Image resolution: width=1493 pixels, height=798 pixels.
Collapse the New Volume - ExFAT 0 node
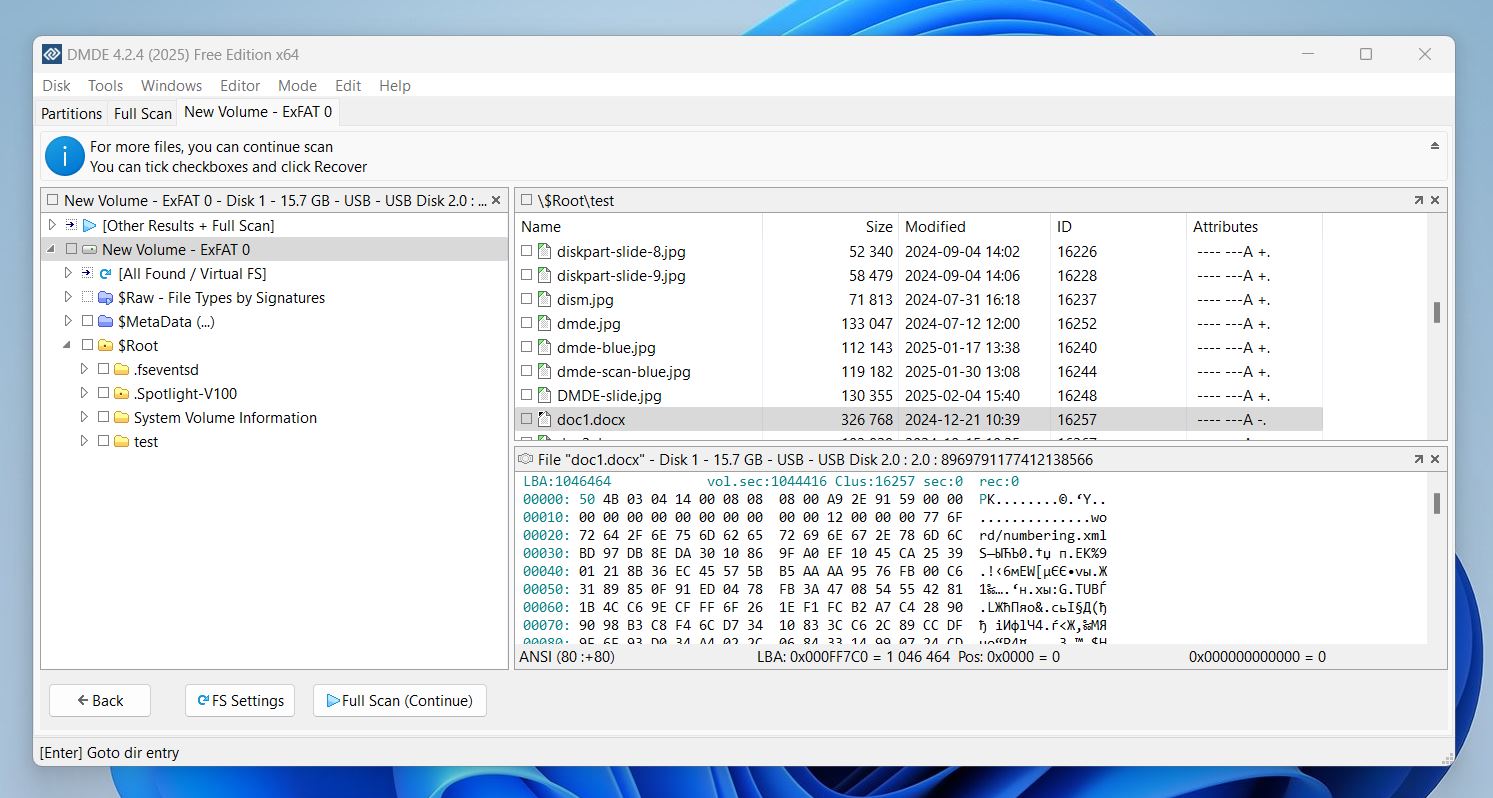coord(52,250)
